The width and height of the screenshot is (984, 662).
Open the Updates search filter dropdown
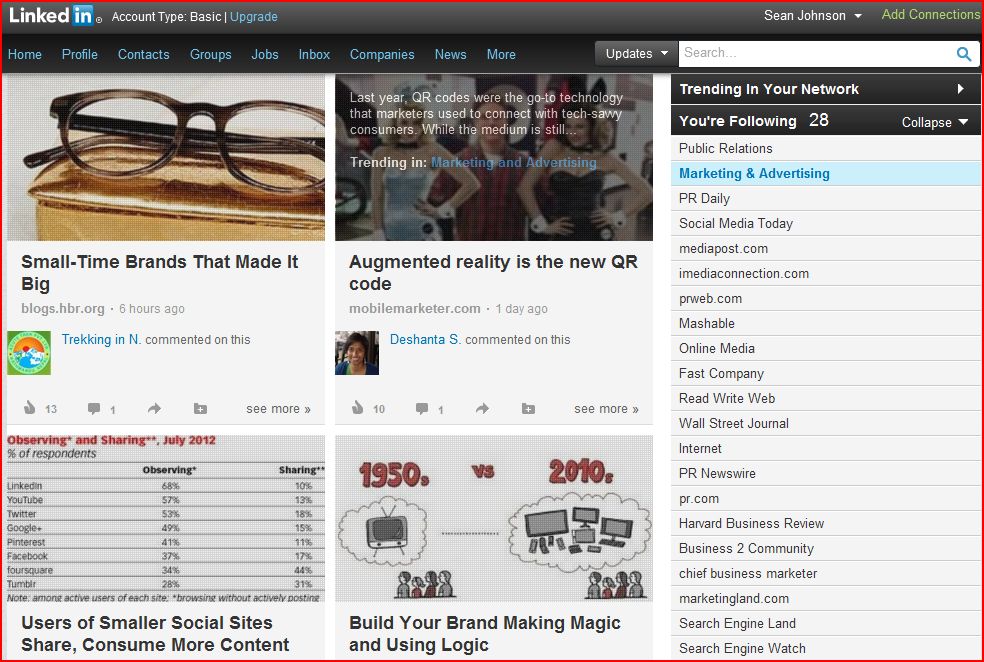[x=636, y=54]
